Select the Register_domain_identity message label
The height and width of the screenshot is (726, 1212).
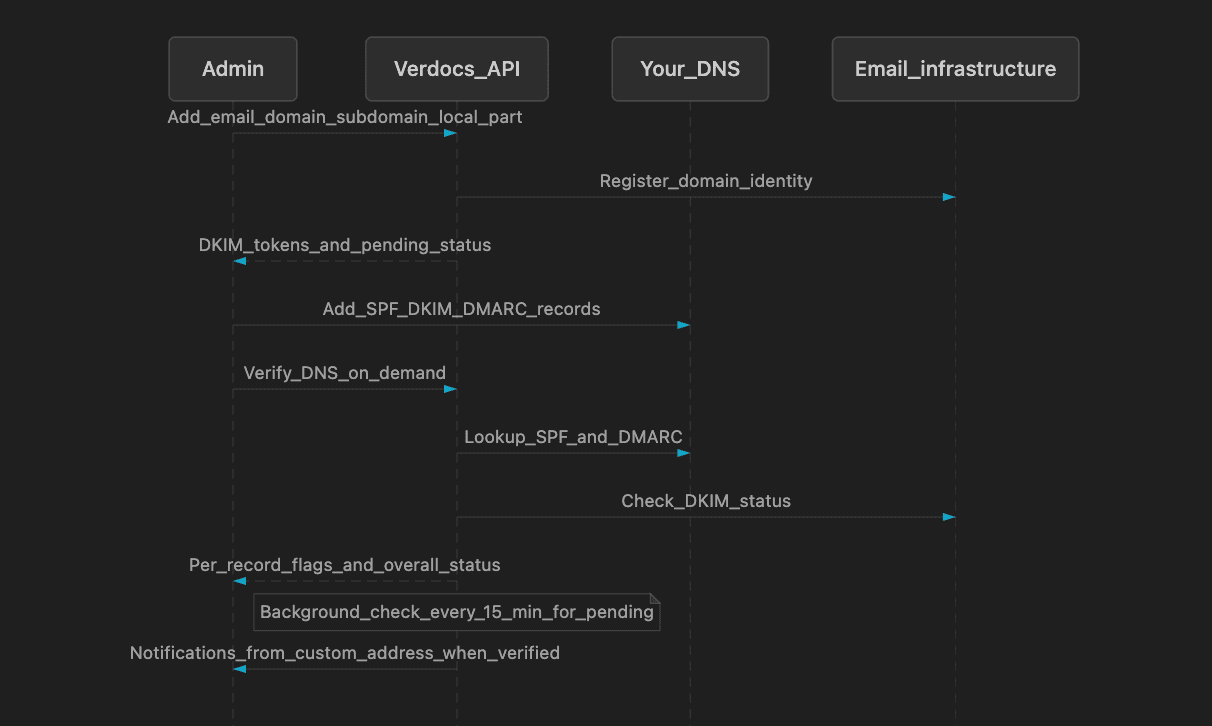[x=706, y=181]
